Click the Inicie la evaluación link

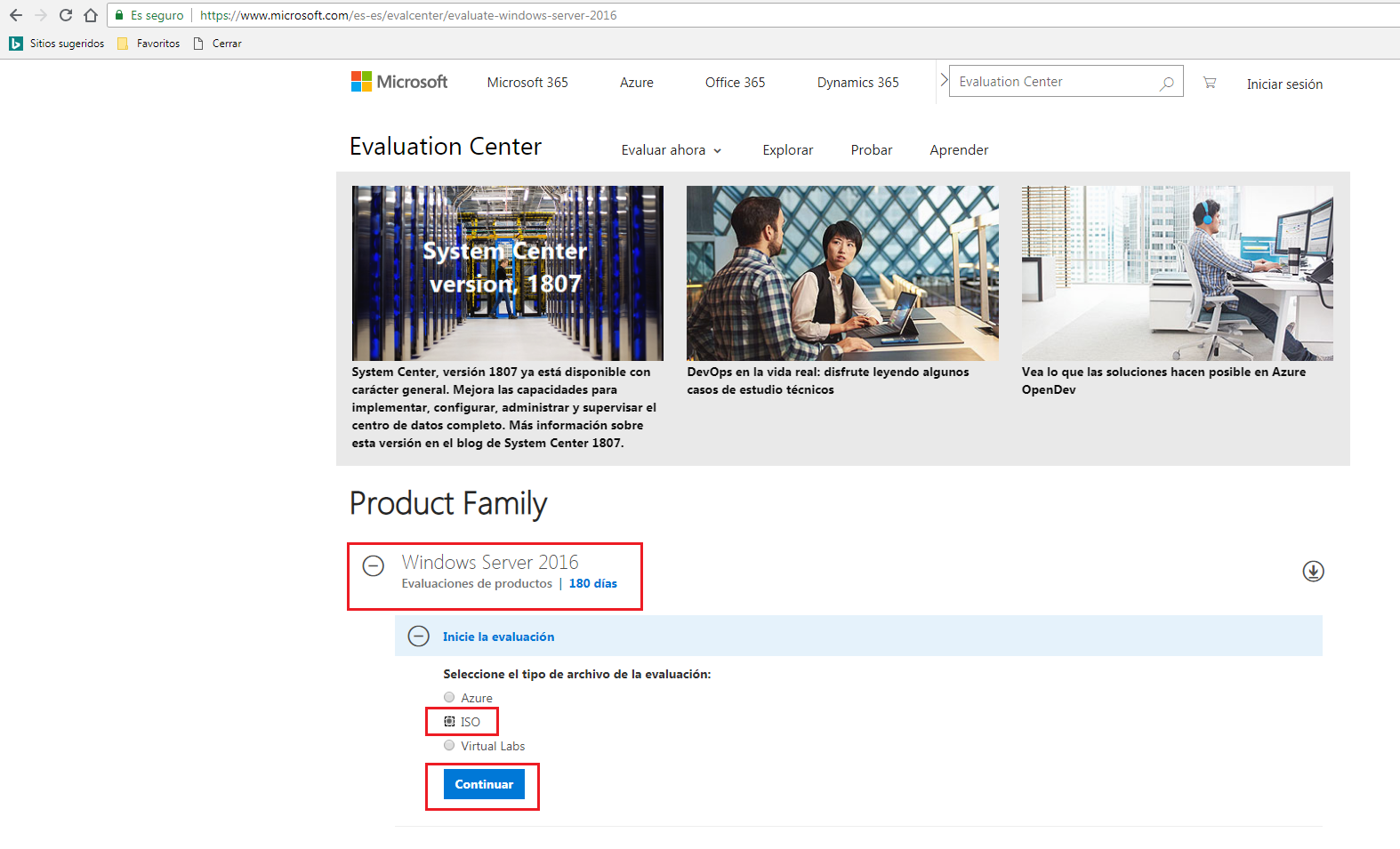498,637
